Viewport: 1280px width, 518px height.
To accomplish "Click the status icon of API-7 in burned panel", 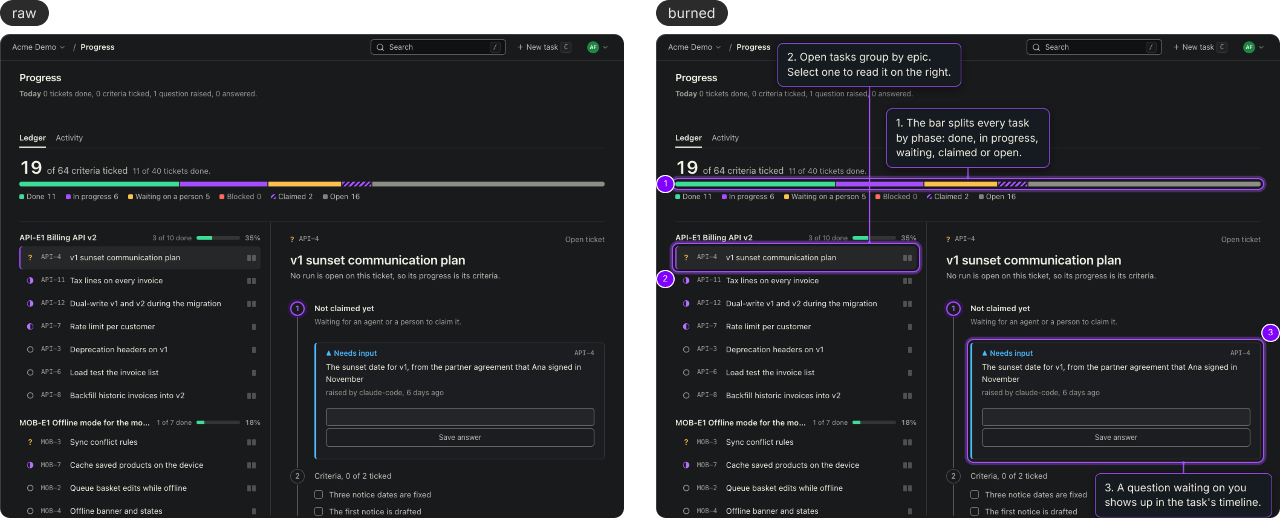I will pos(685,327).
